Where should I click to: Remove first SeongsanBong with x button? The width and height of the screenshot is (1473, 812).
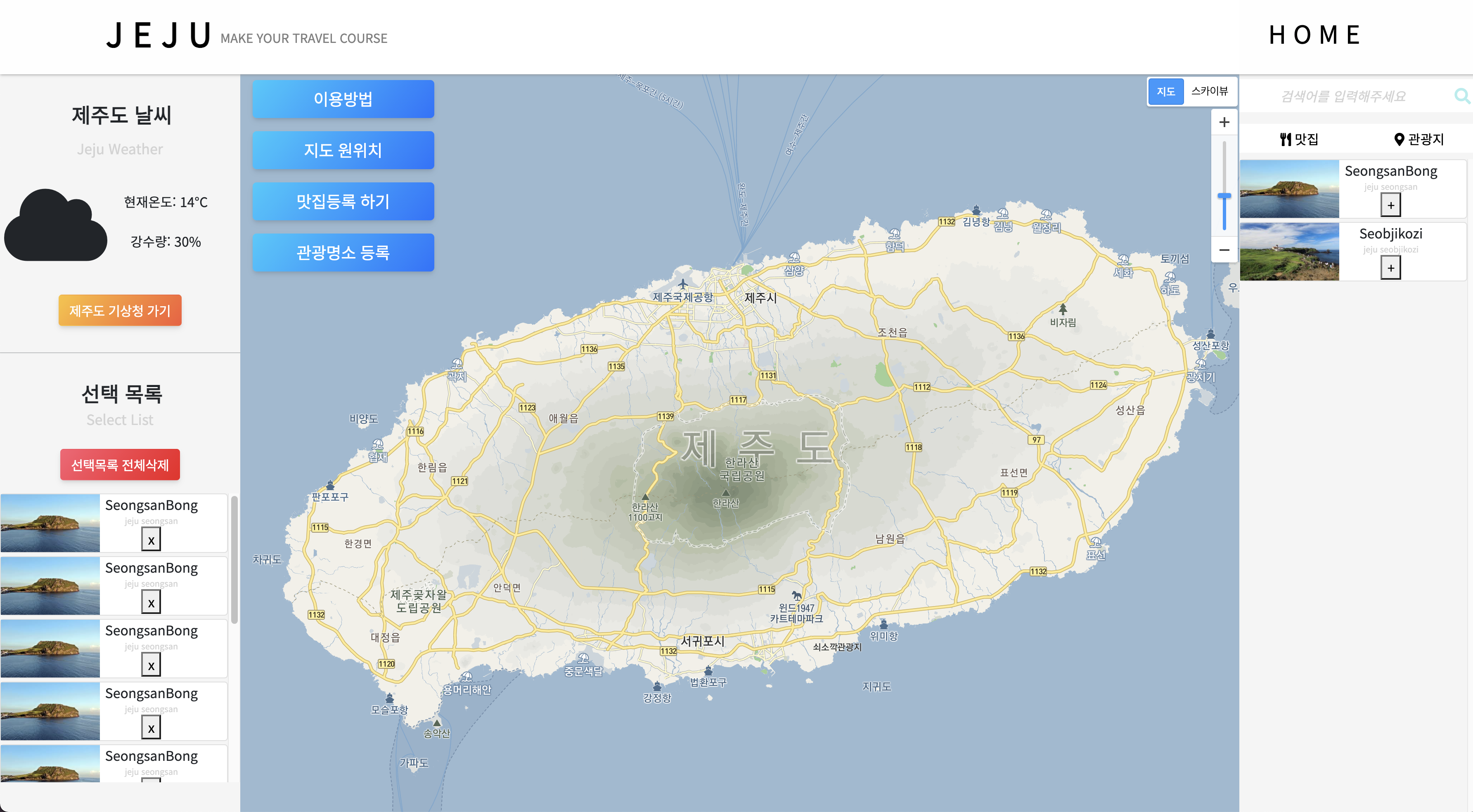(151, 540)
